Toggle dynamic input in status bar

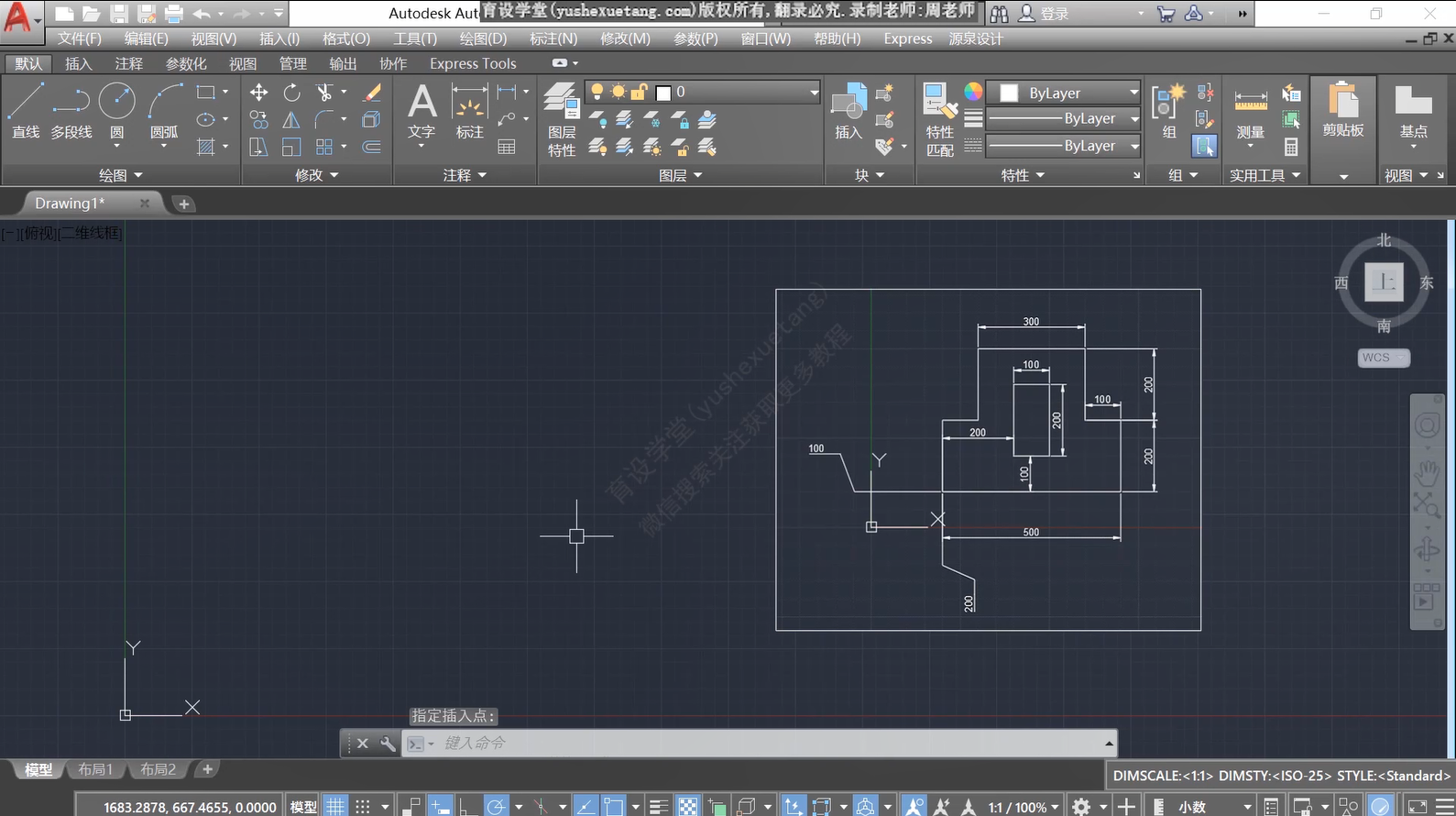point(440,807)
